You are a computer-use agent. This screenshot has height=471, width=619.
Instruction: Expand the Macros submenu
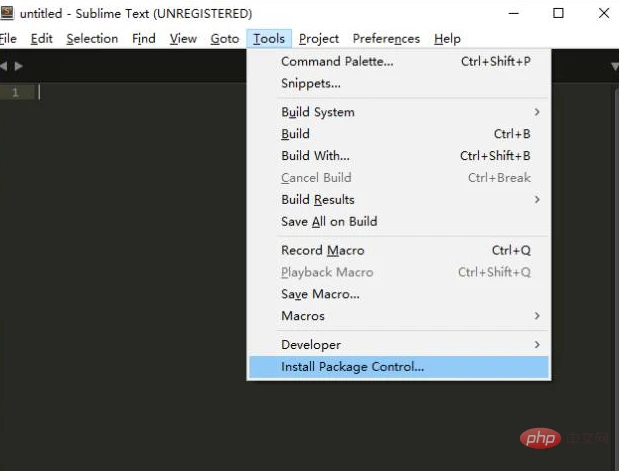pos(399,316)
